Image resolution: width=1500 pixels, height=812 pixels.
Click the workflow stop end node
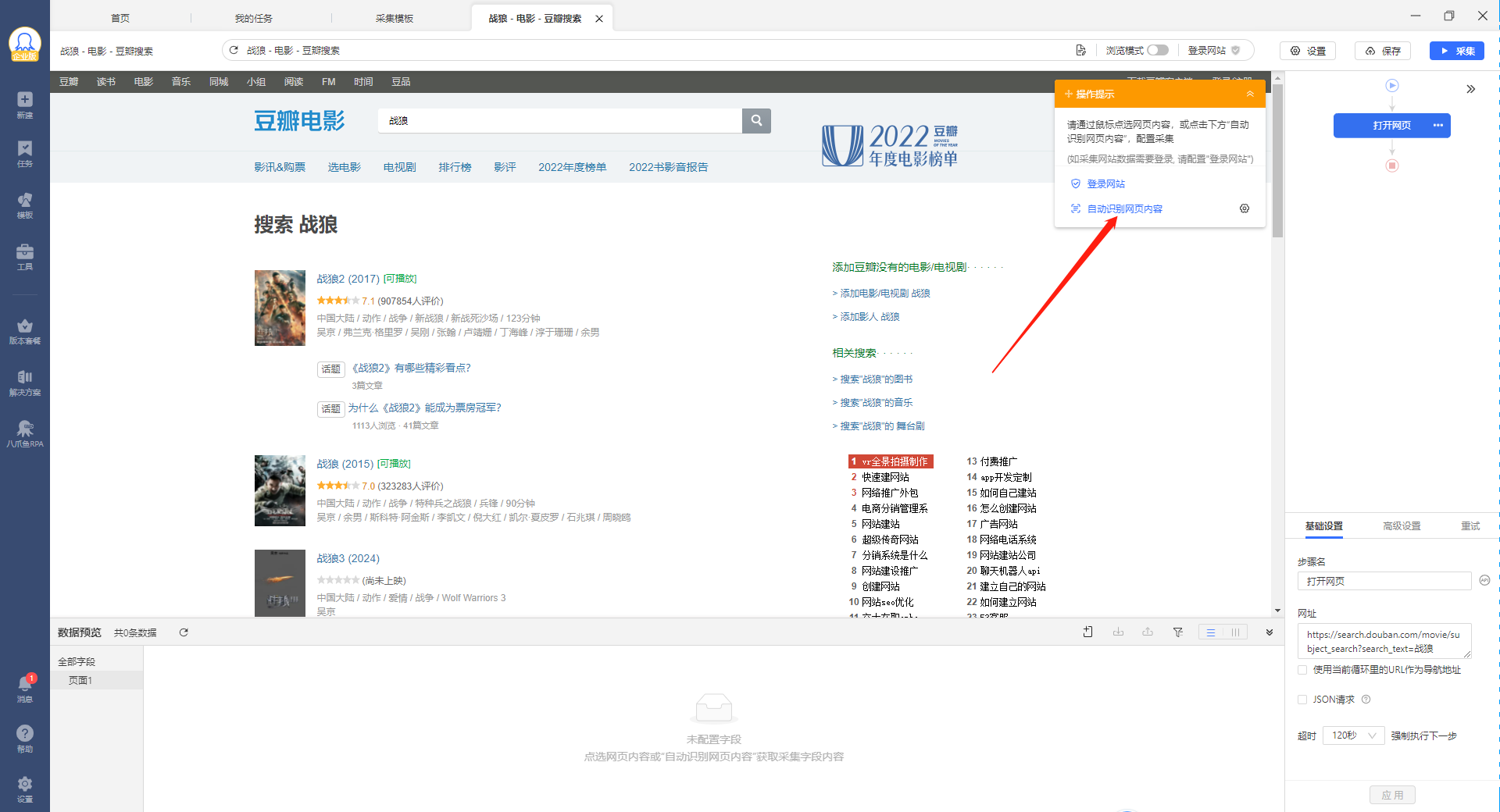[x=1392, y=166]
